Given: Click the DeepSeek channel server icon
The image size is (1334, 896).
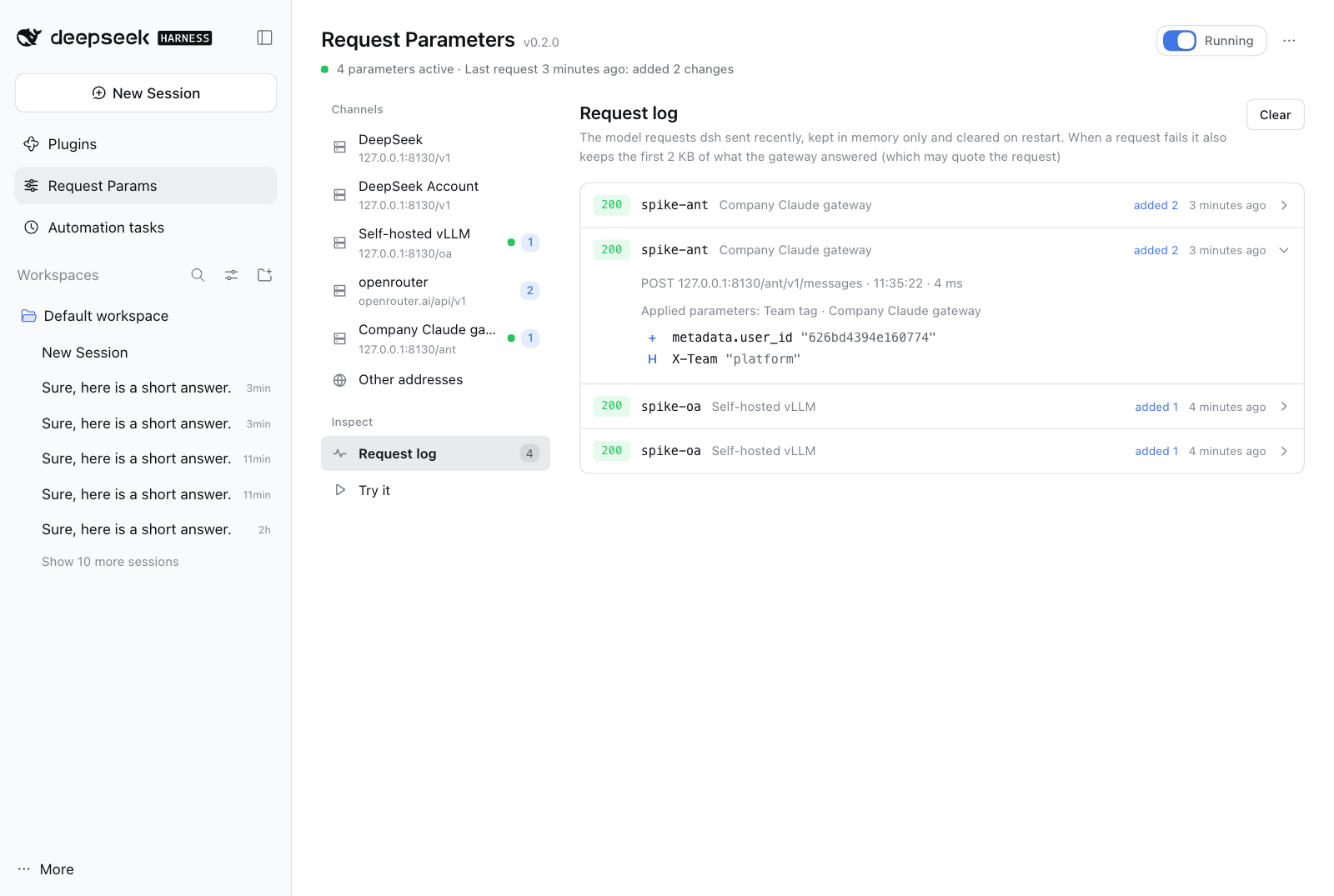Looking at the screenshot, I should (339, 148).
